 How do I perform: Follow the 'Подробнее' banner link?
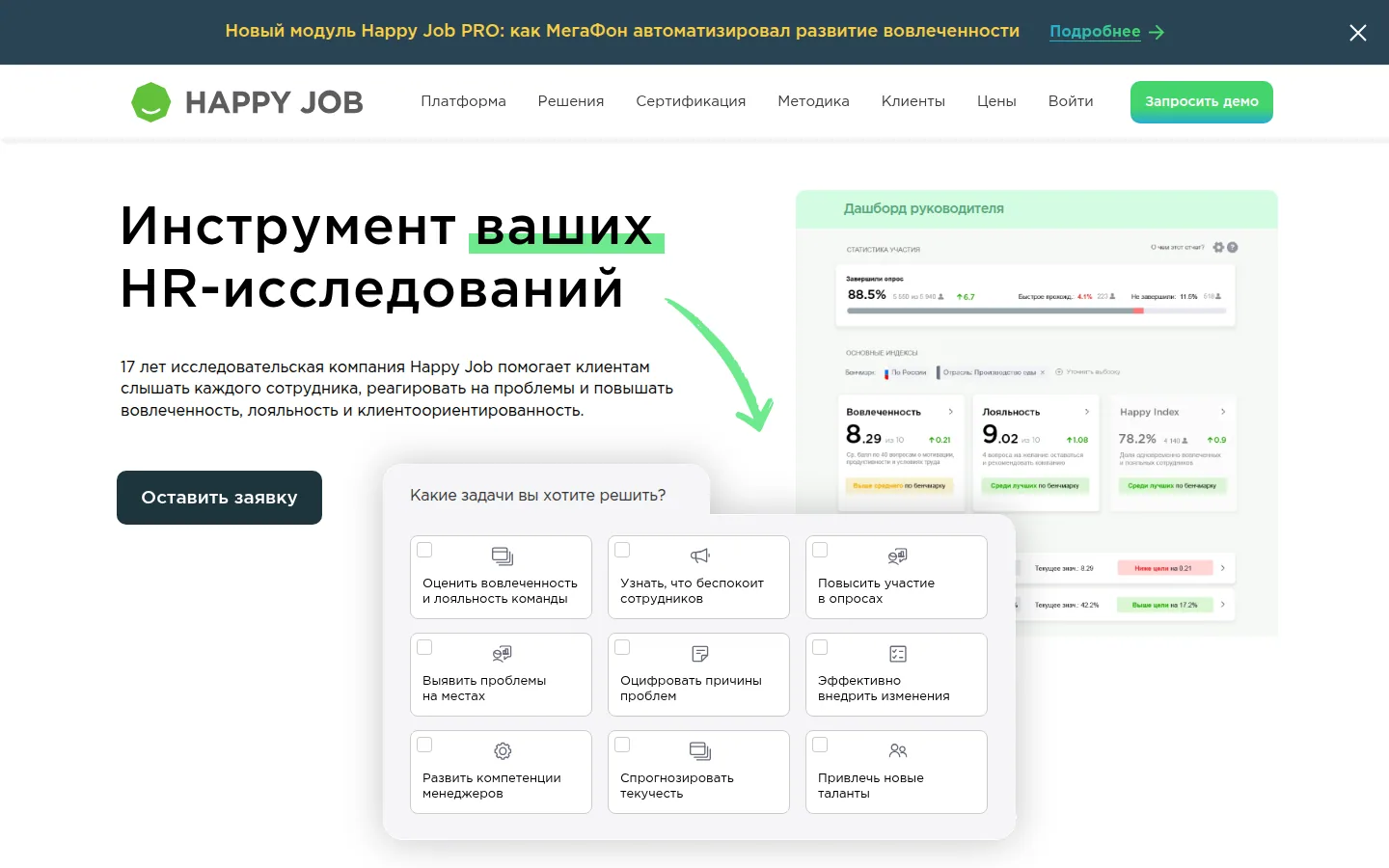click(x=1095, y=32)
